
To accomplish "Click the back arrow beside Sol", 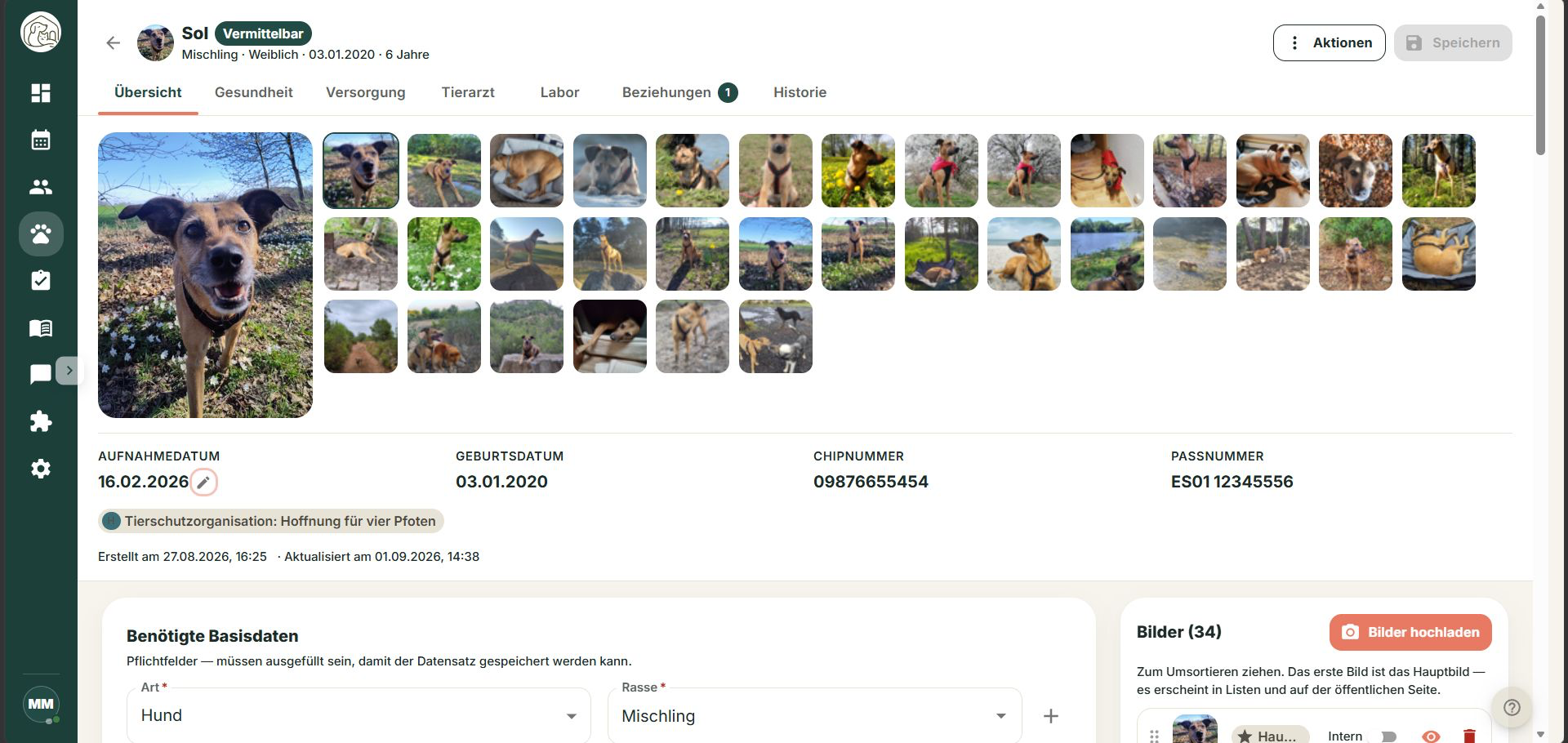I will click(x=114, y=42).
